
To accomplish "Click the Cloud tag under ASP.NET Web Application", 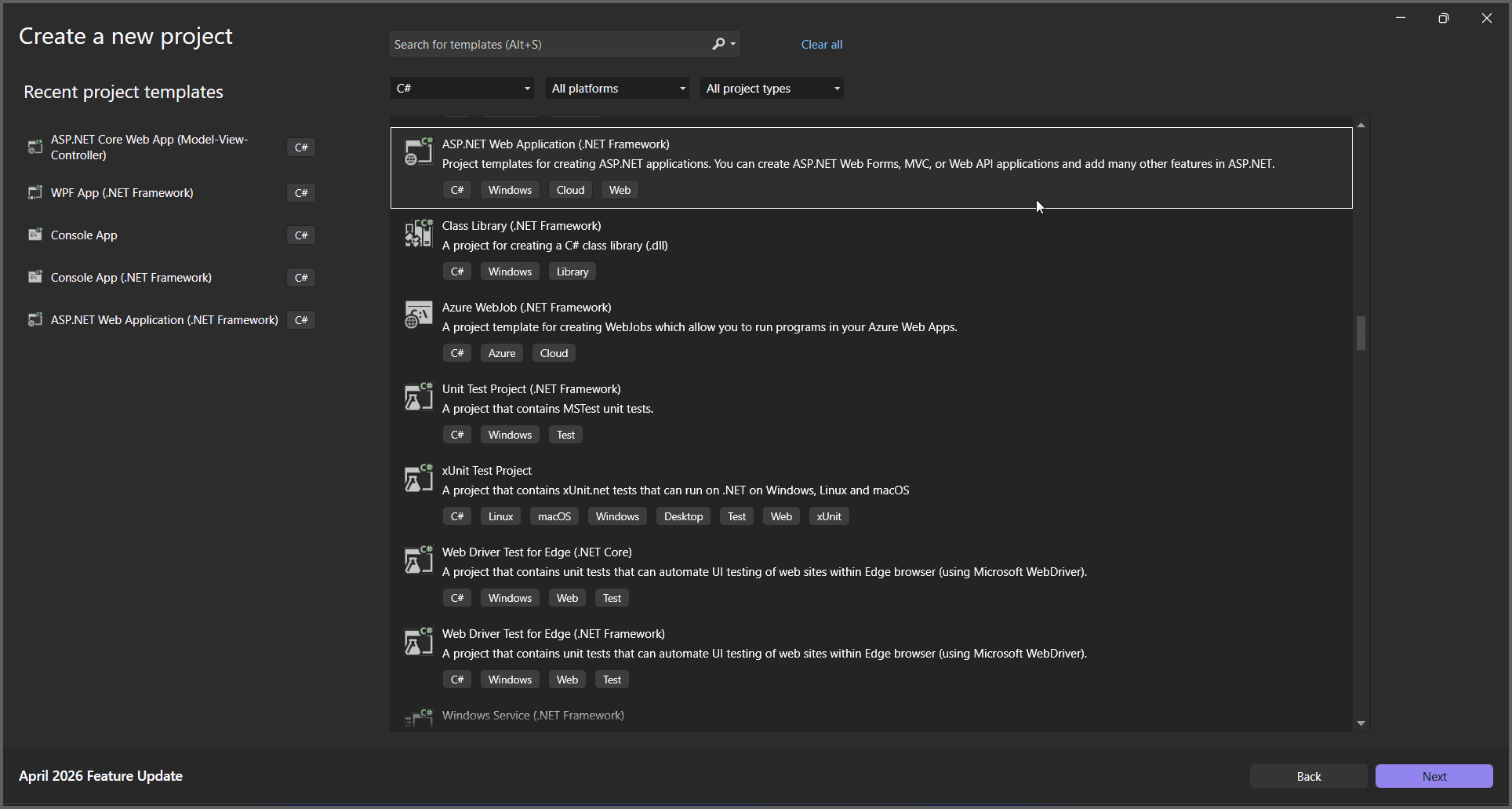I will point(570,190).
